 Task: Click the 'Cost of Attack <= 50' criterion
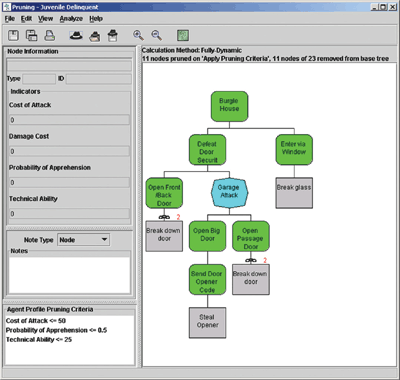pyautogui.click(x=36, y=321)
